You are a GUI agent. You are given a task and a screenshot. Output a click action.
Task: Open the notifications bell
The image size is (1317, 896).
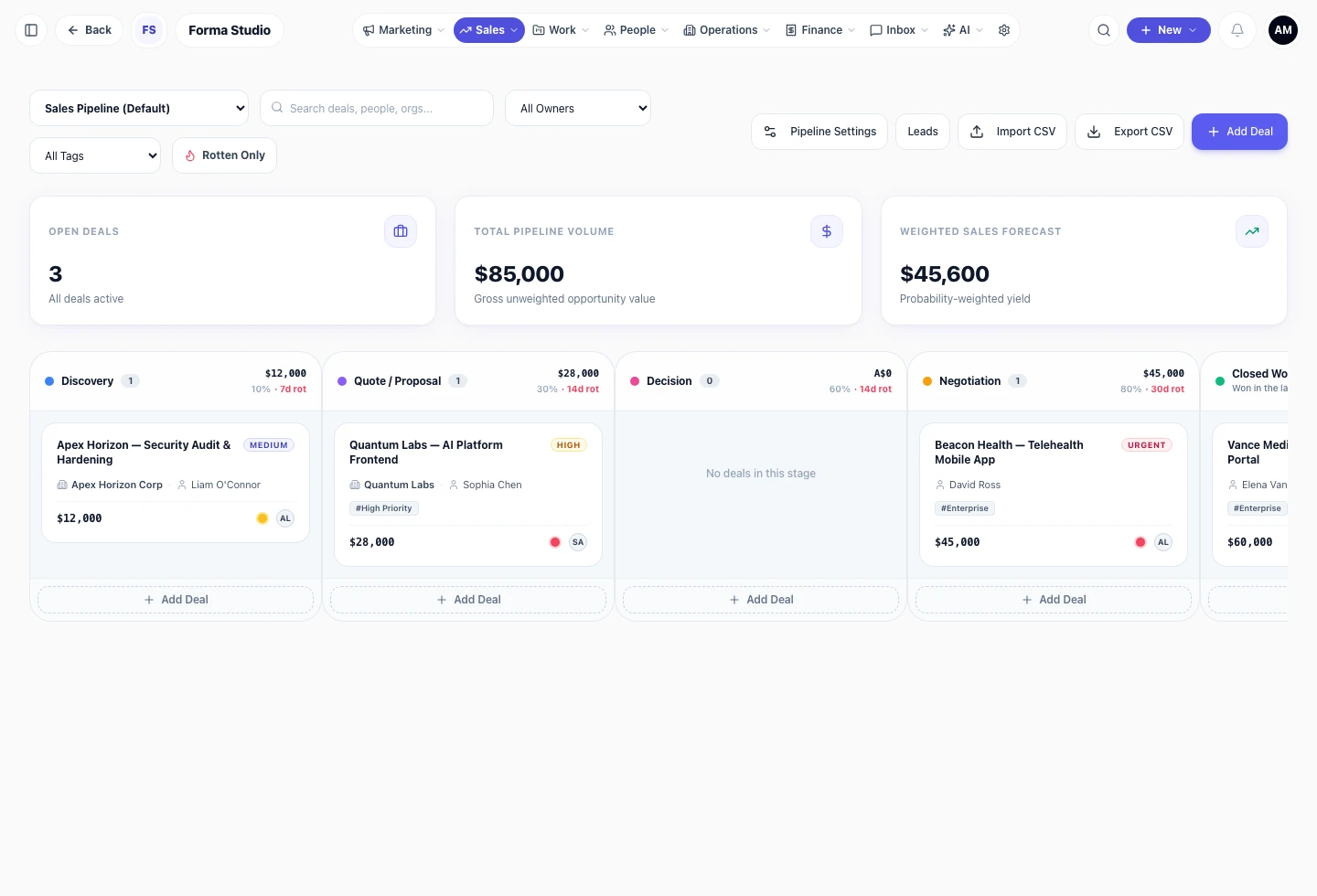[x=1237, y=30]
